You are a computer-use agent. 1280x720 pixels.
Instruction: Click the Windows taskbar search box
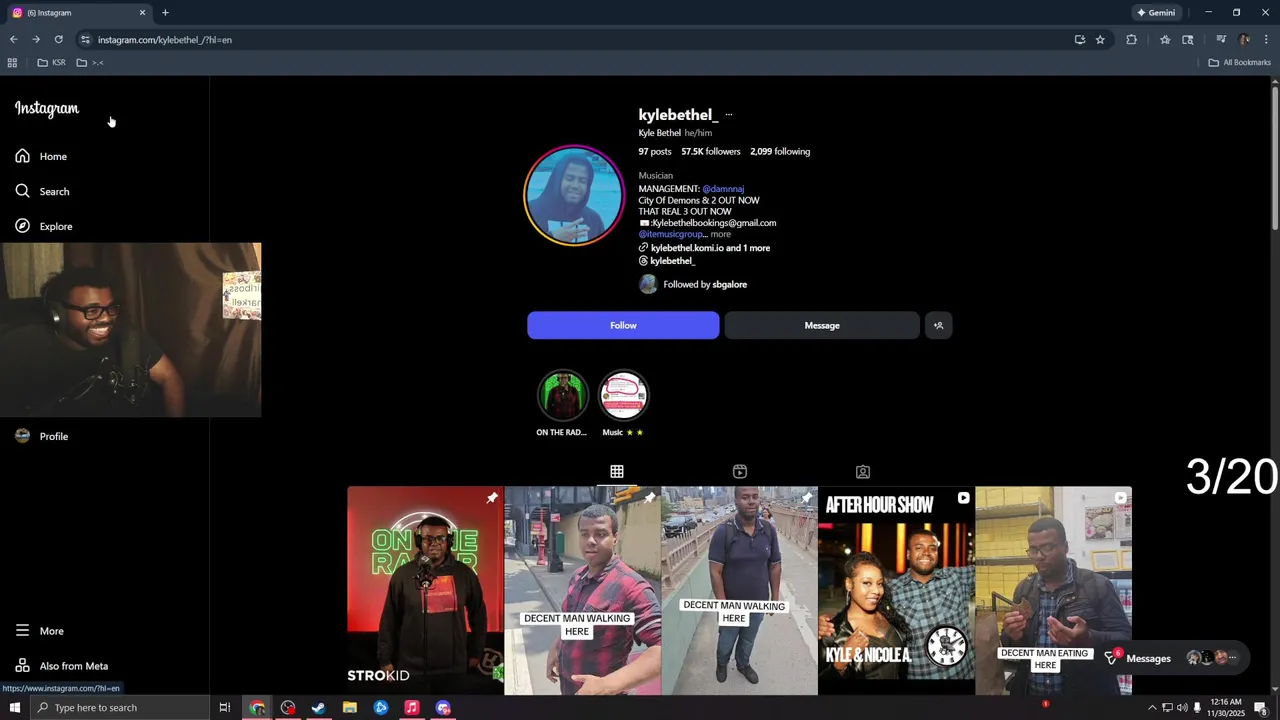point(120,708)
